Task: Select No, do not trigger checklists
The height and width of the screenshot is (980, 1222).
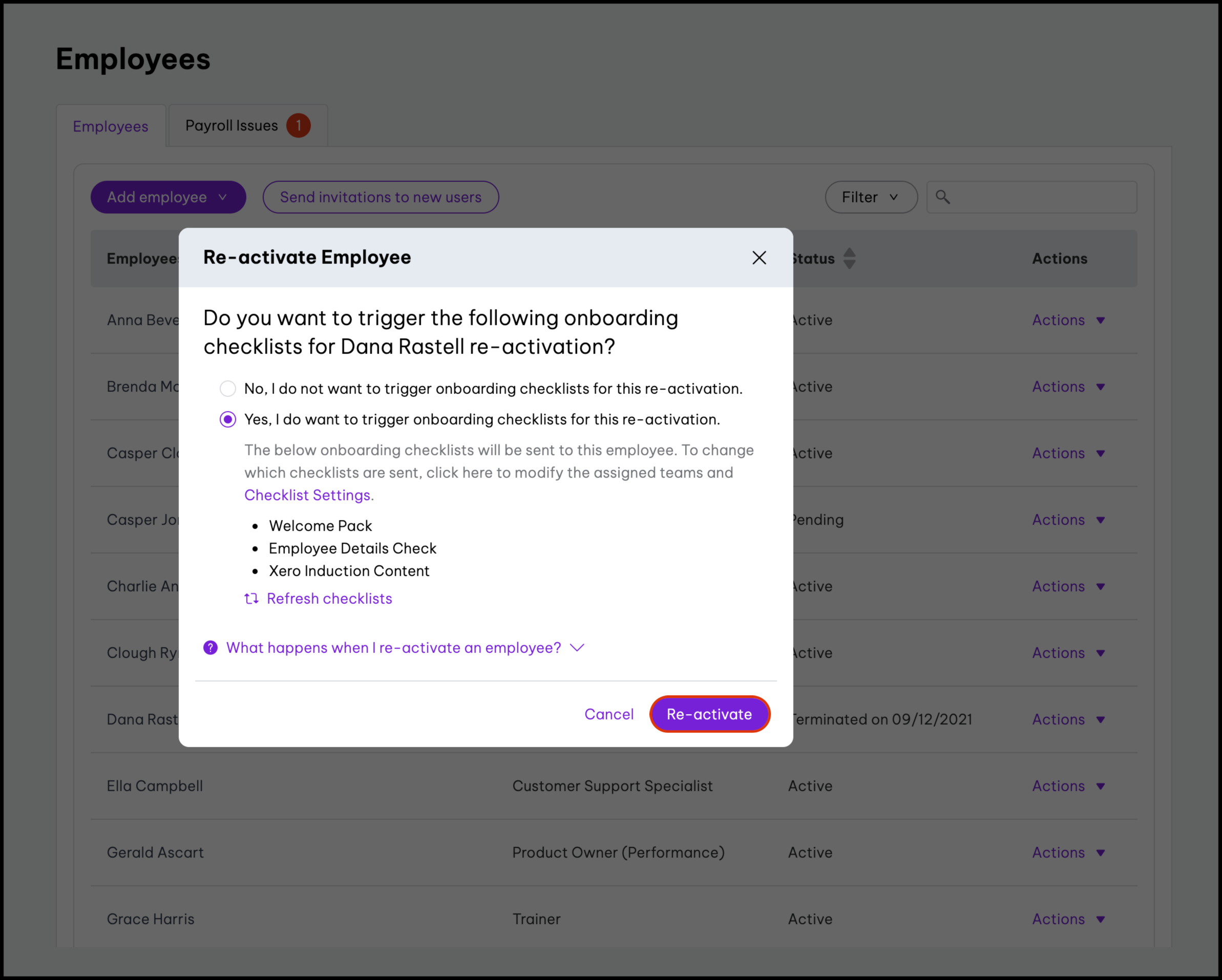Action: [x=228, y=389]
